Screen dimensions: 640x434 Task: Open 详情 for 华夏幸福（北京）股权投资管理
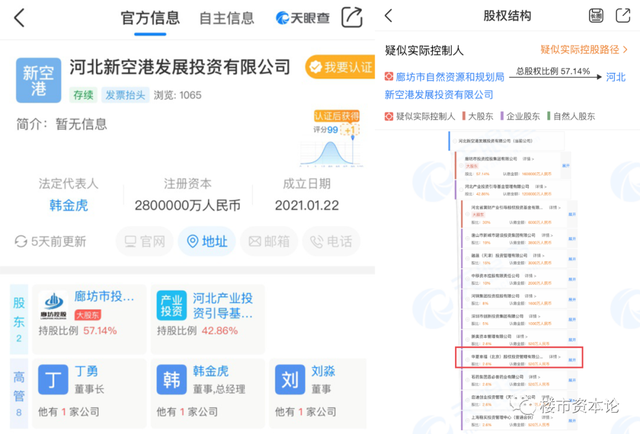[x=554, y=357]
